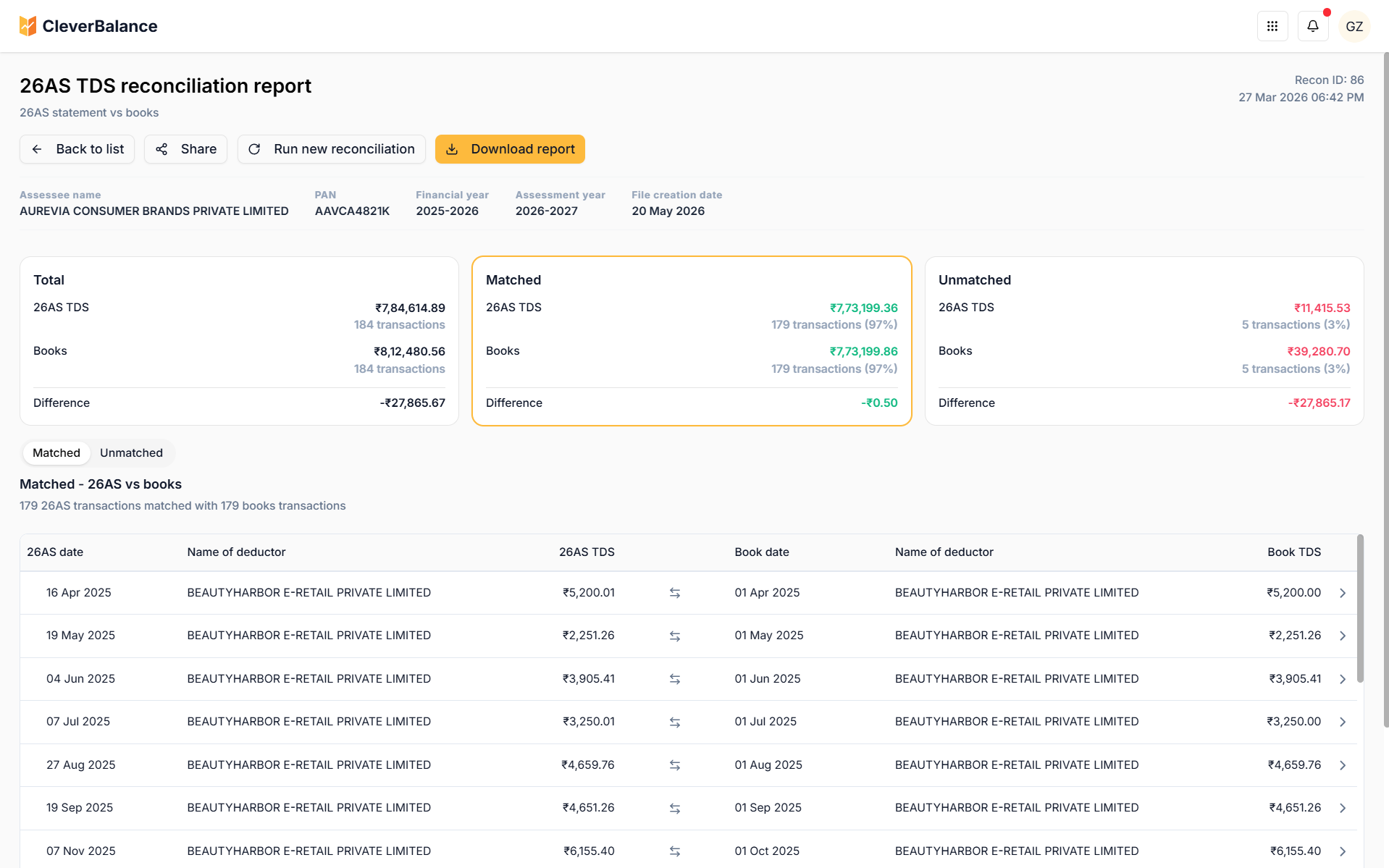
Task: Go Back to list
Action: tap(77, 149)
